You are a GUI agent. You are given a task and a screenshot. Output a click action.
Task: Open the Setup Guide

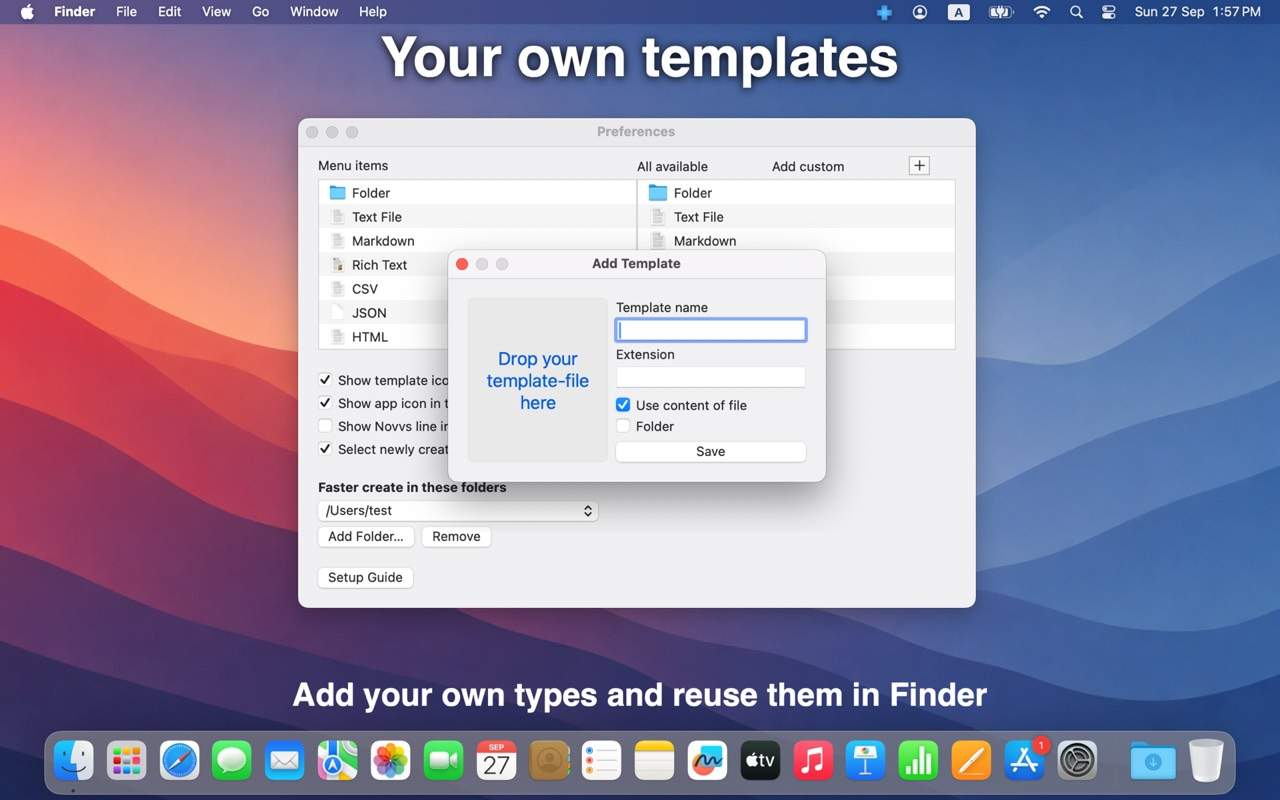pos(365,578)
